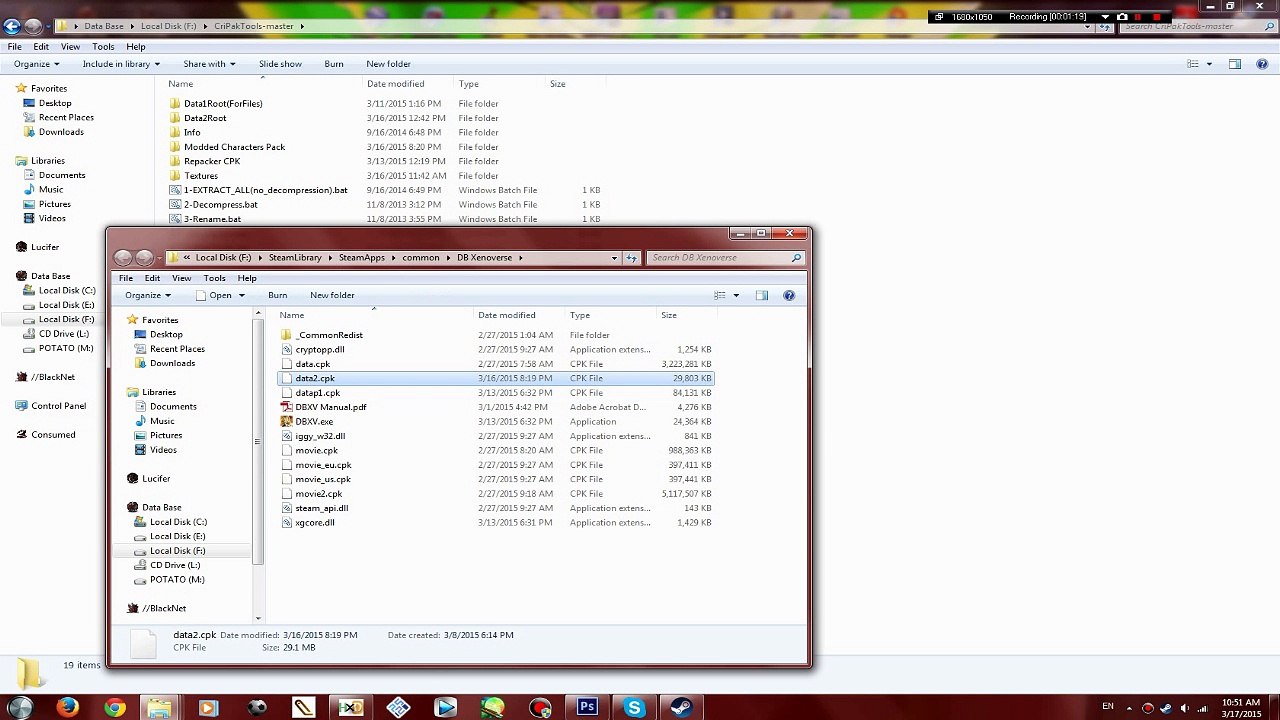Click New folder in DB Xenoverse toolbar
The height and width of the screenshot is (720, 1280).
click(332, 295)
